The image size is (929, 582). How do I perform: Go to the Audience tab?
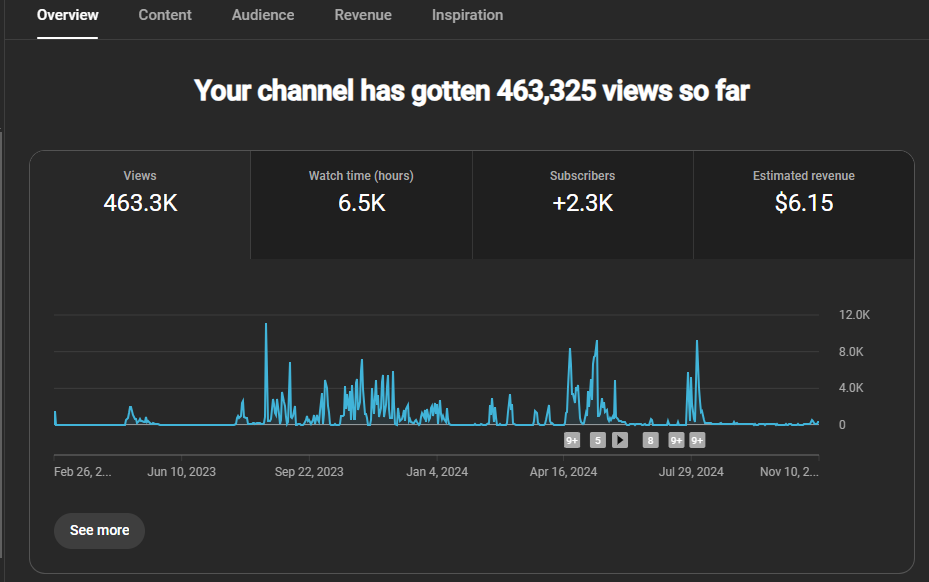click(x=263, y=15)
